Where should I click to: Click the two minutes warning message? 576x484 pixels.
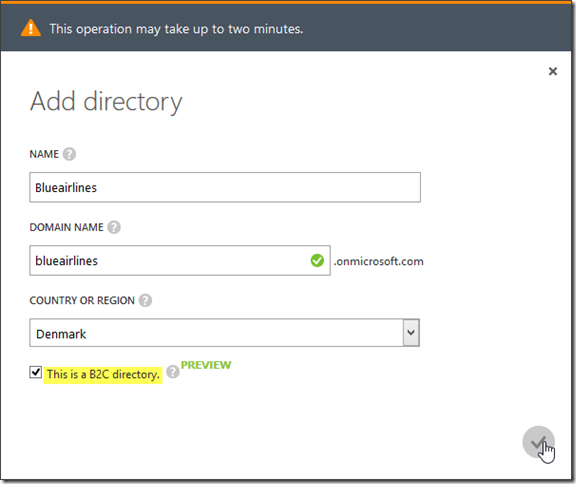tap(176, 29)
